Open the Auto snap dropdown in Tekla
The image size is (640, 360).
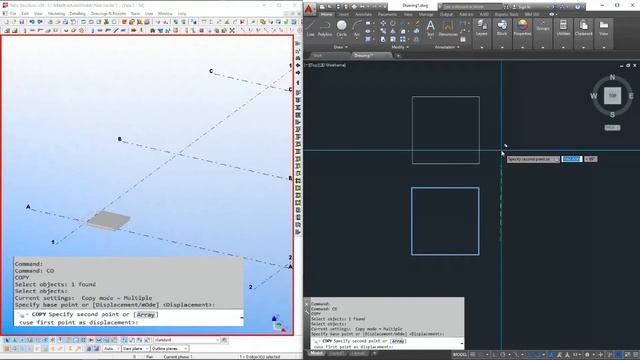tap(111, 349)
